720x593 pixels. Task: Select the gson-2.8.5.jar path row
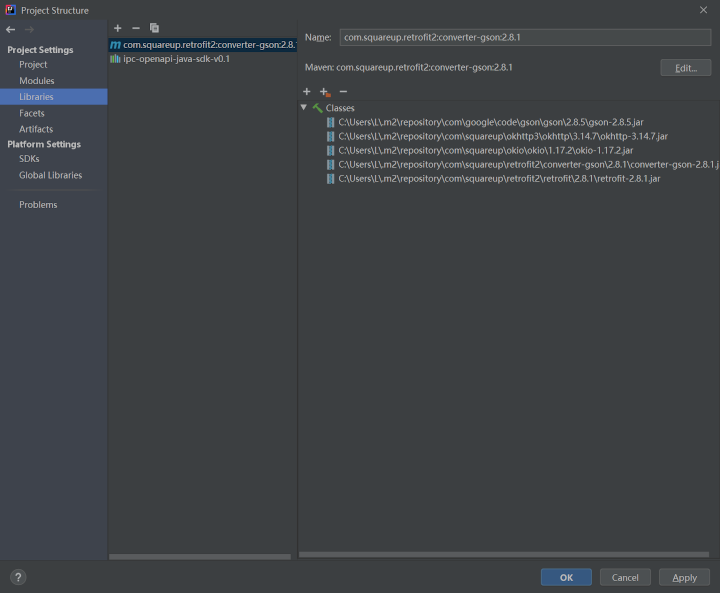(491, 122)
